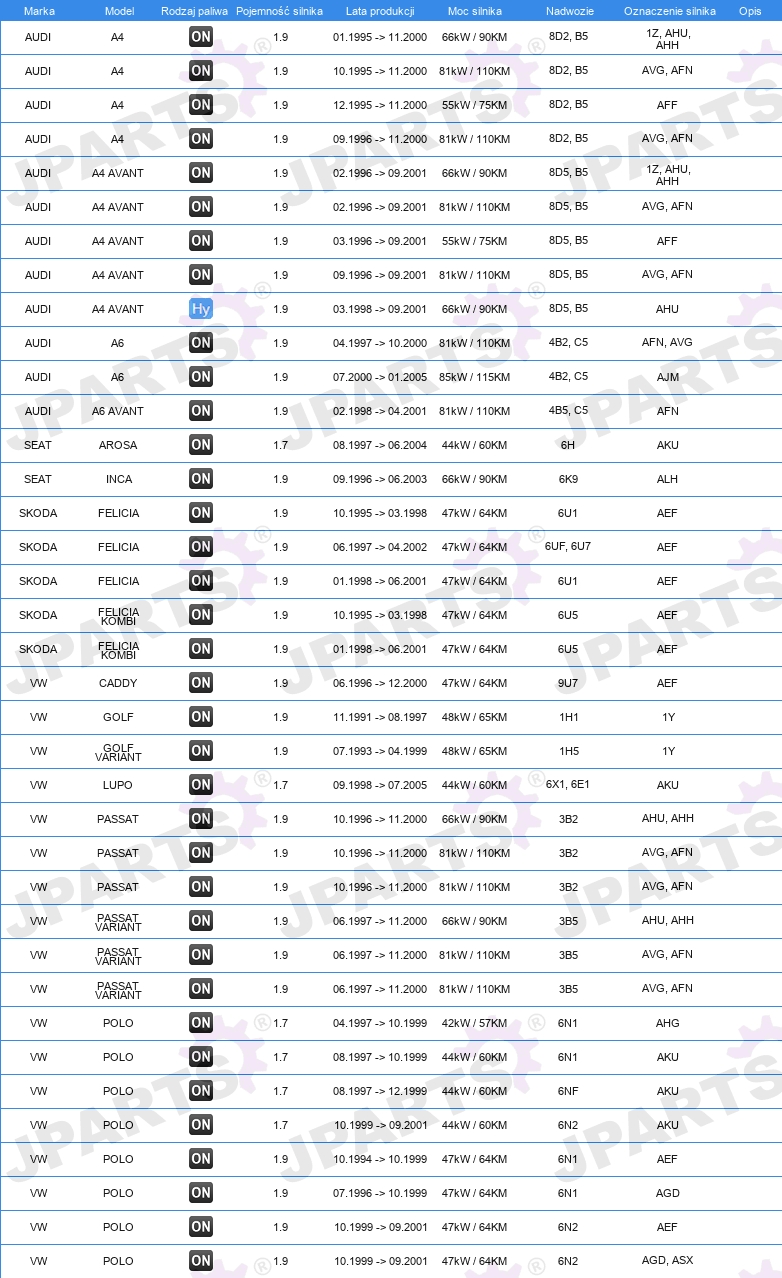This screenshot has height=1278, width=782.
Task: Click the Rodzaj paliwa column header
Action: click(x=194, y=11)
